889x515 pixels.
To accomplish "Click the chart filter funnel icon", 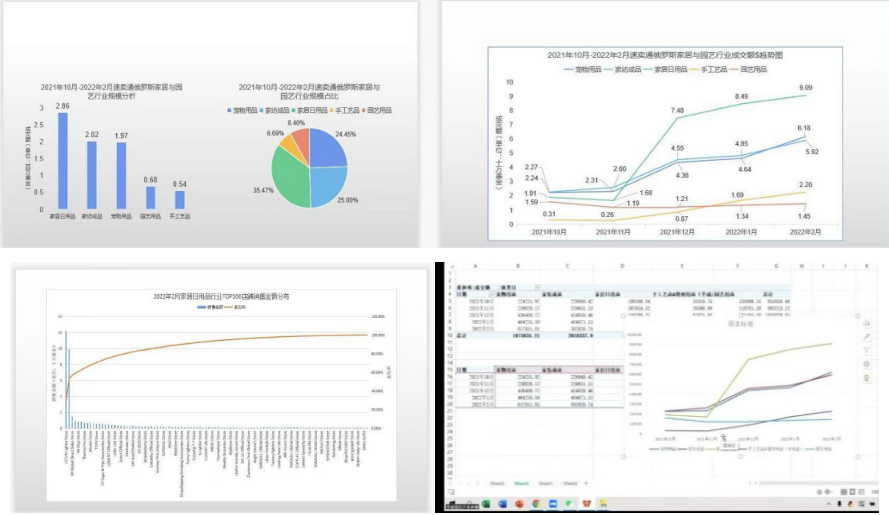I will 866,351.
